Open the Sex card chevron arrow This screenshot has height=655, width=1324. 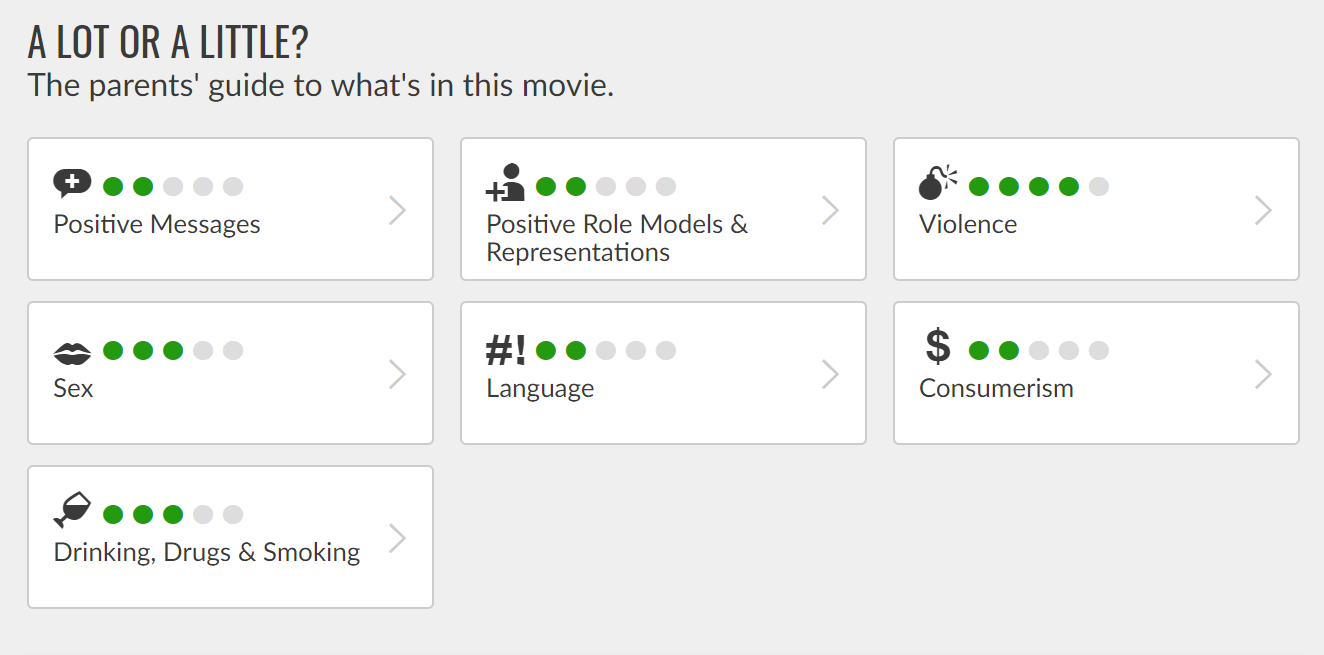398,374
